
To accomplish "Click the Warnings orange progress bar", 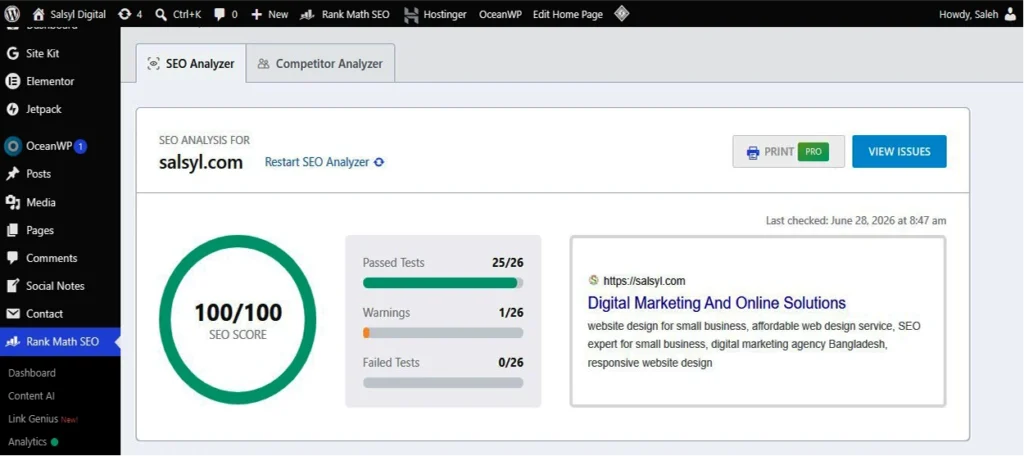I will (x=443, y=333).
